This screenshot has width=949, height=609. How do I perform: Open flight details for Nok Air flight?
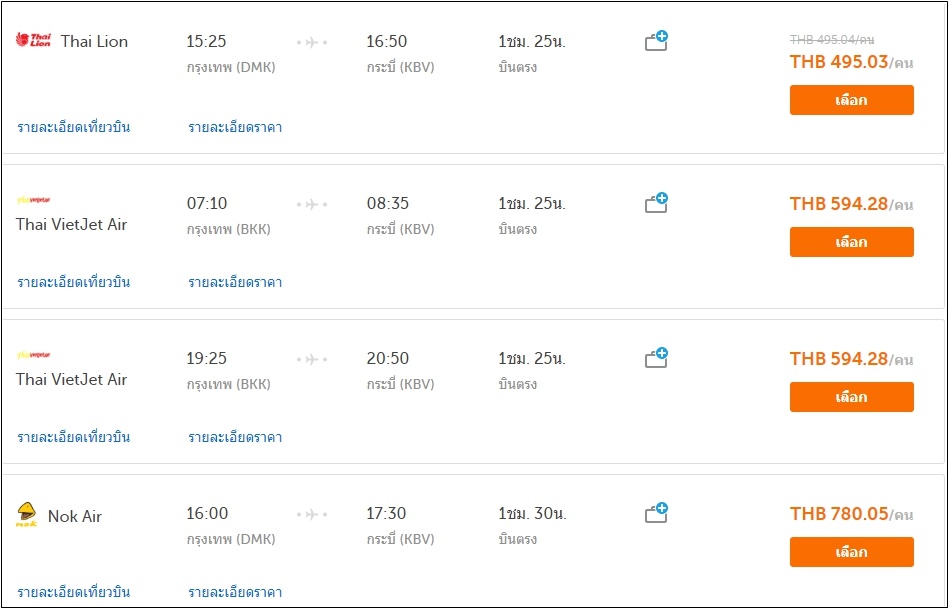point(73,592)
